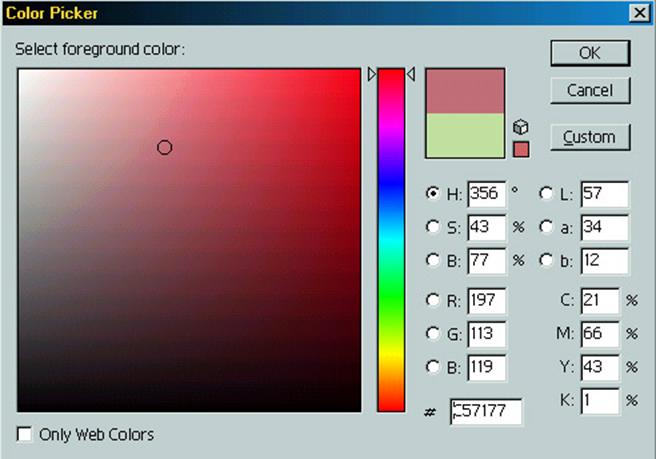The height and width of the screenshot is (459, 656).
Task: Open the Custom colors dialog
Action: coord(590,137)
